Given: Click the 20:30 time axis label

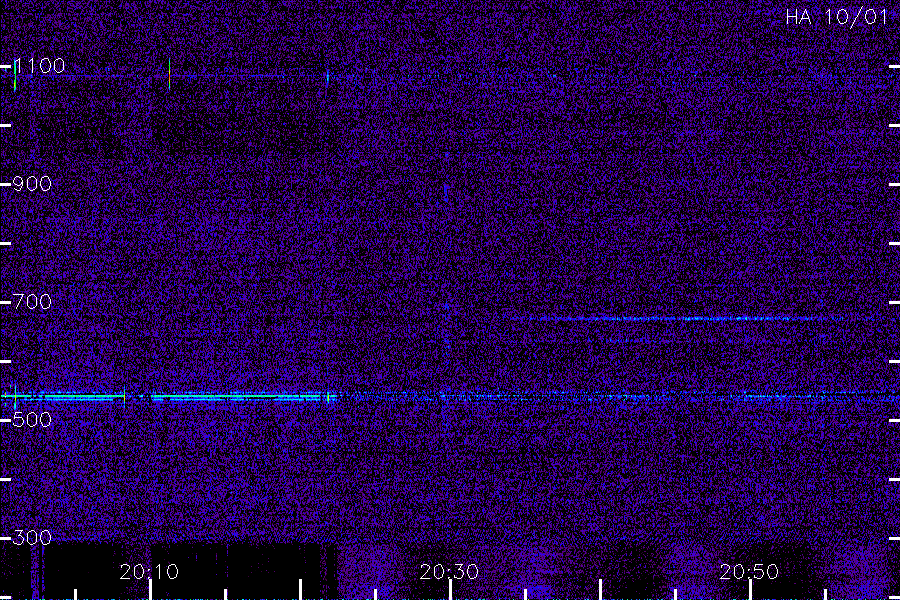Looking at the screenshot, I should point(449,572).
